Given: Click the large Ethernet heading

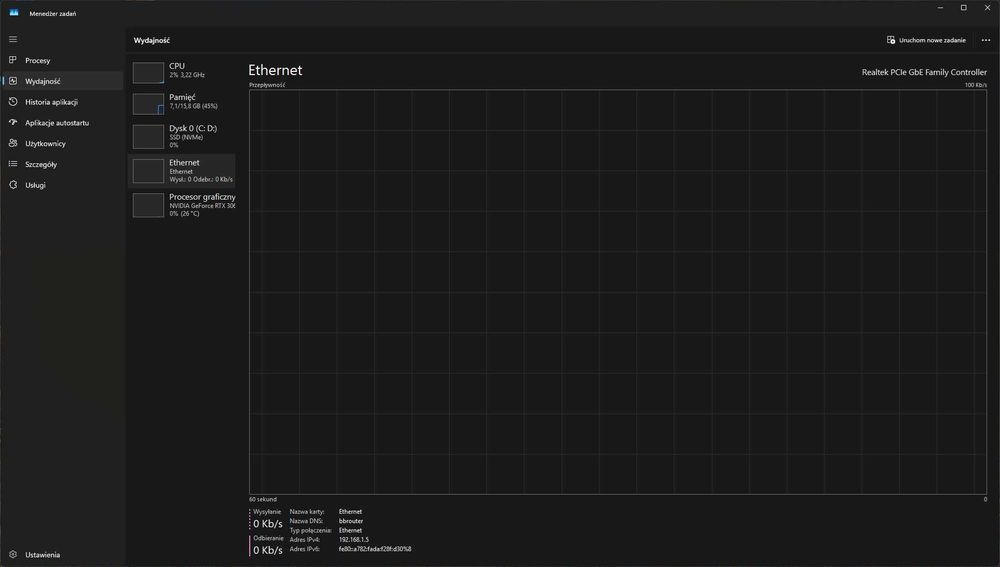Looking at the screenshot, I should click(x=275, y=70).
